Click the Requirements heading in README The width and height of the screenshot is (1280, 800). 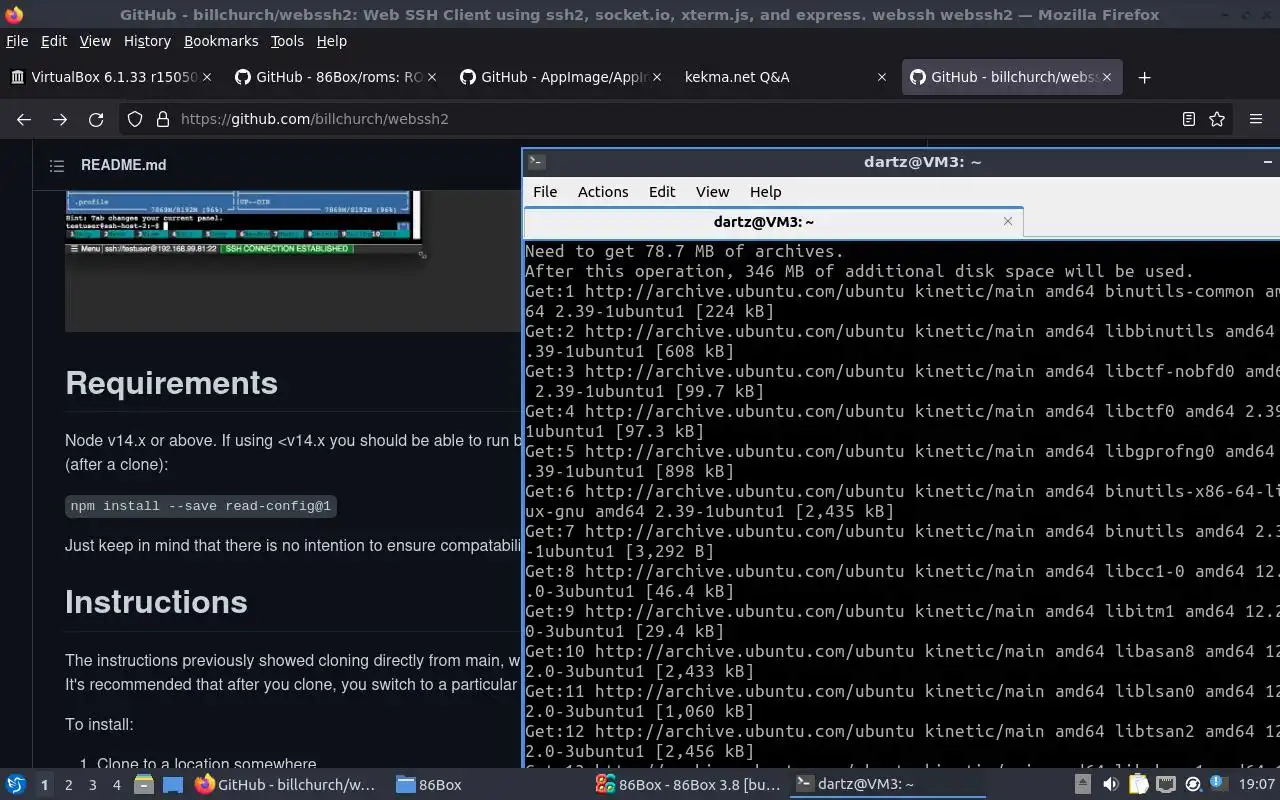click(171, 383)
